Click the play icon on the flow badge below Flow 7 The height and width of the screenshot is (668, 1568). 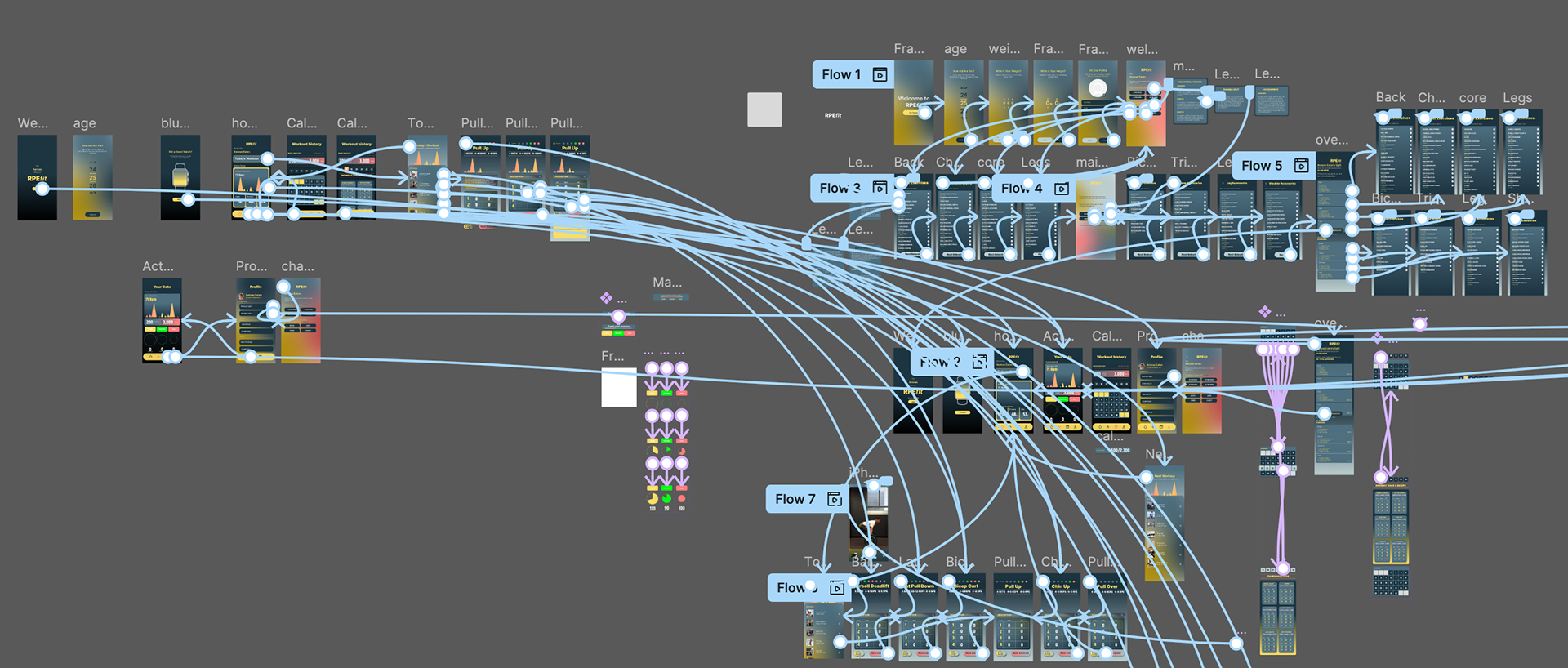(x=837, y=588)
